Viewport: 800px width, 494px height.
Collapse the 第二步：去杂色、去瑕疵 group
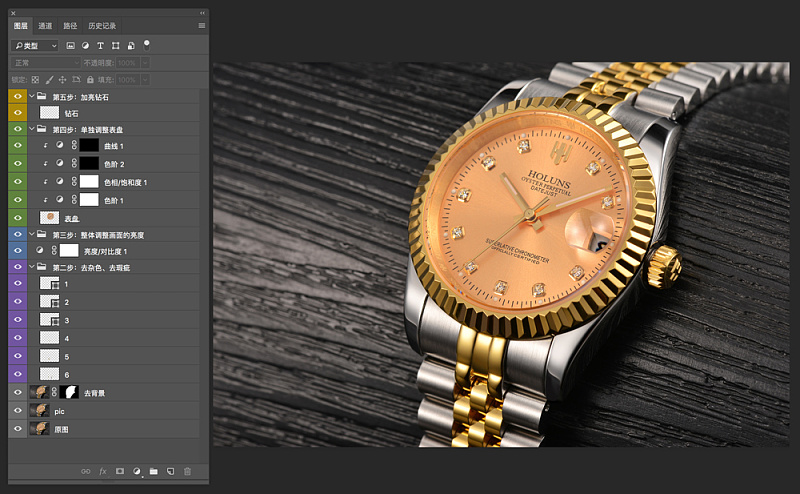[x=32, y=267]
